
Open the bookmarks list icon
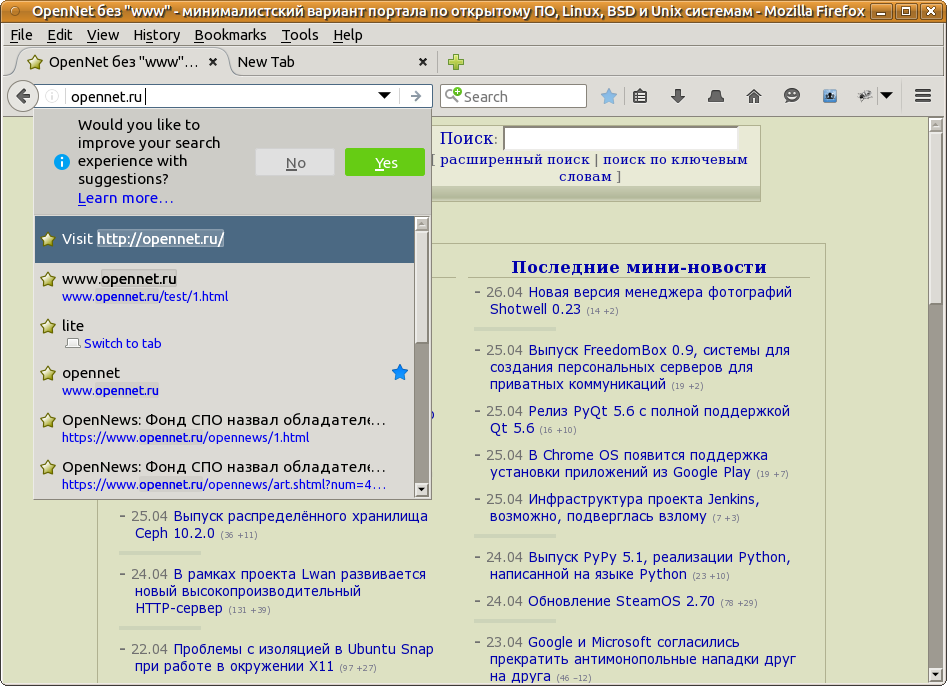pos(641,97)
